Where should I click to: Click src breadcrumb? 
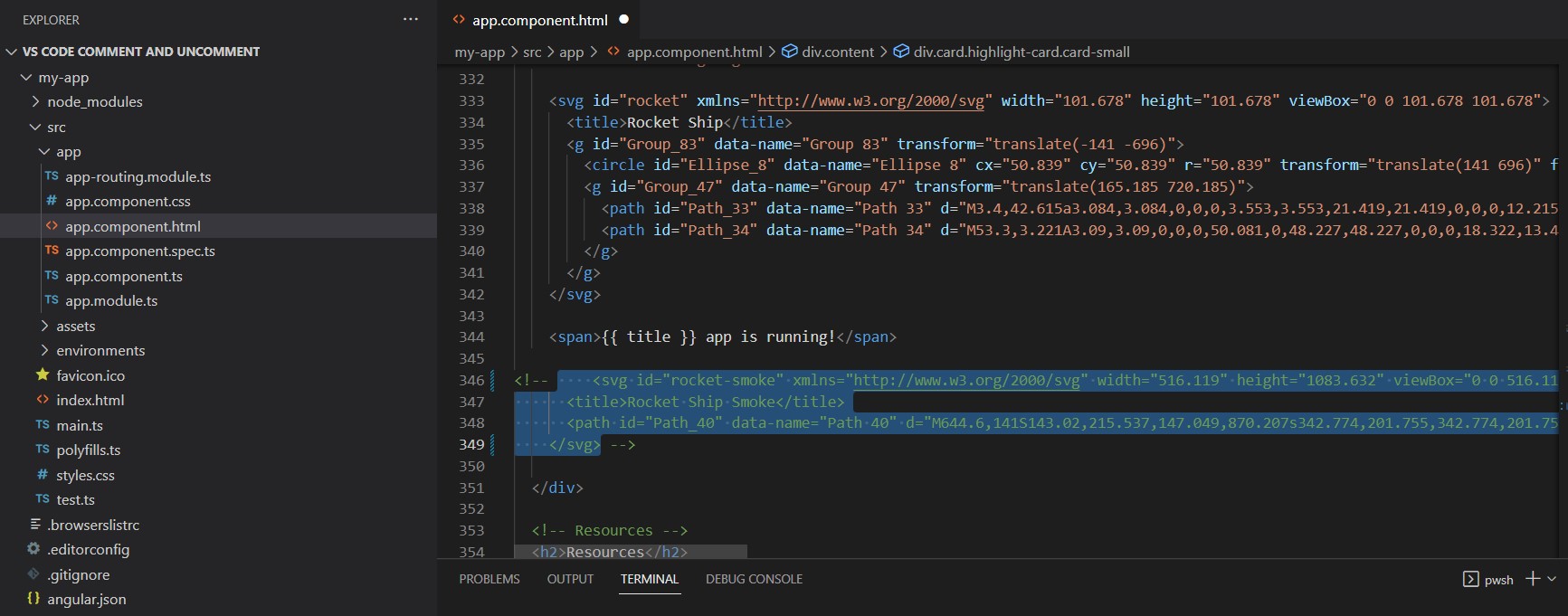tap(532, 52)
